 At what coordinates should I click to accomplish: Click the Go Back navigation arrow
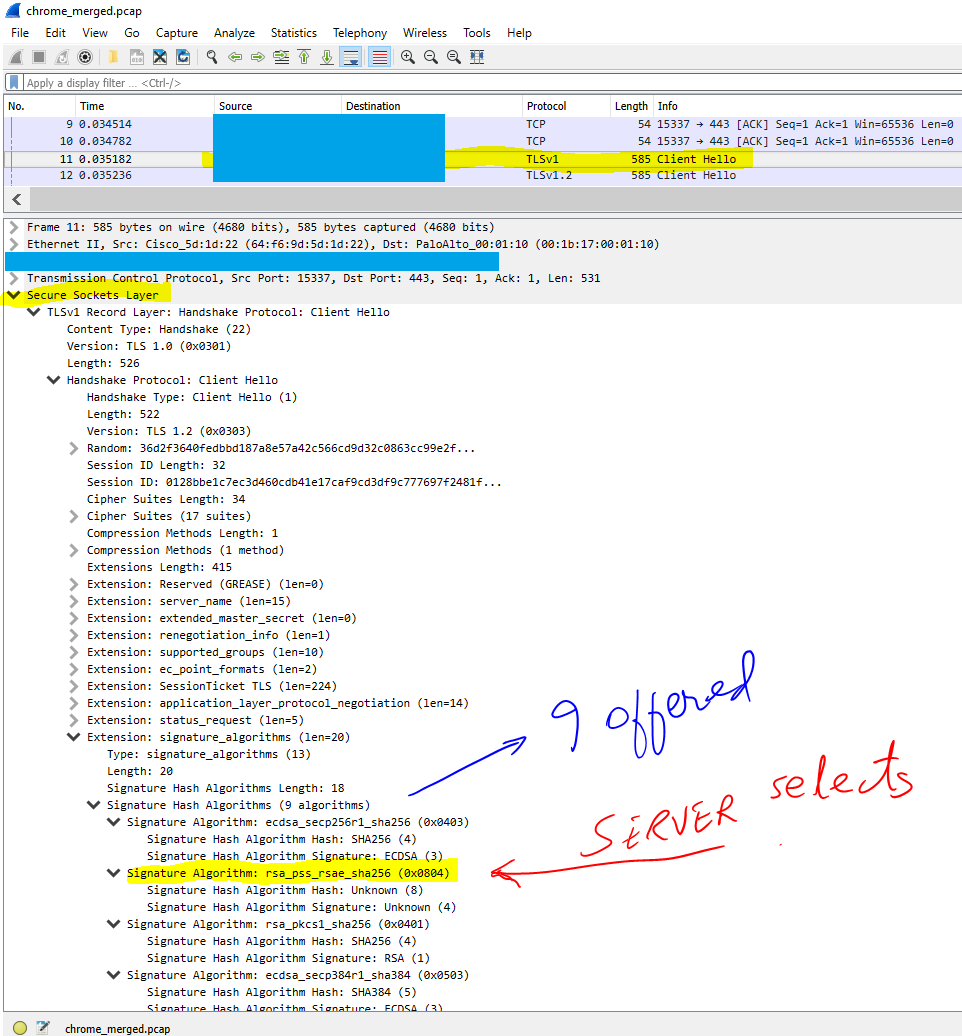tap(234, 57)
